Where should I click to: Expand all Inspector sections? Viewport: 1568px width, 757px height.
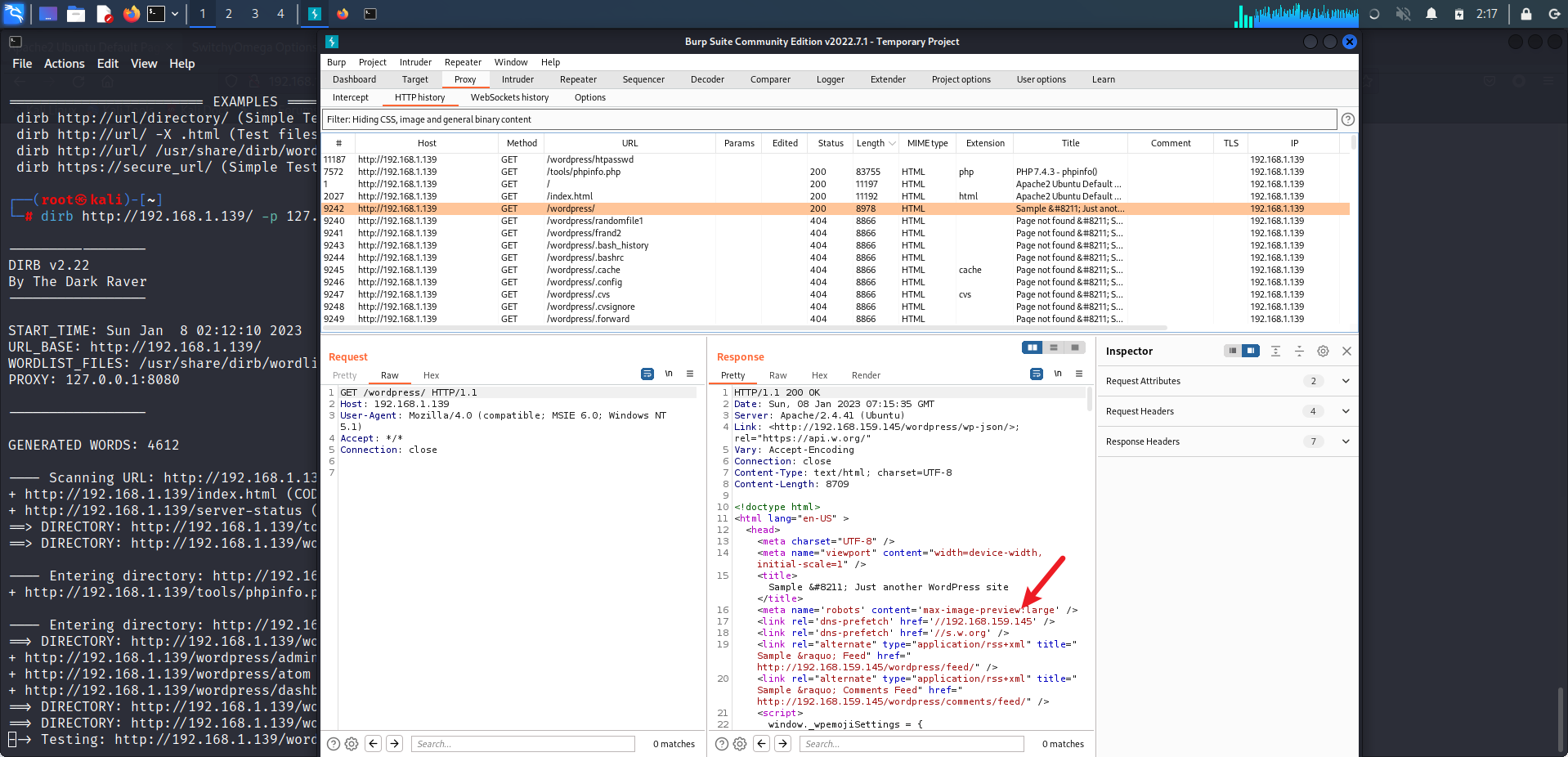pos(1275,351)
